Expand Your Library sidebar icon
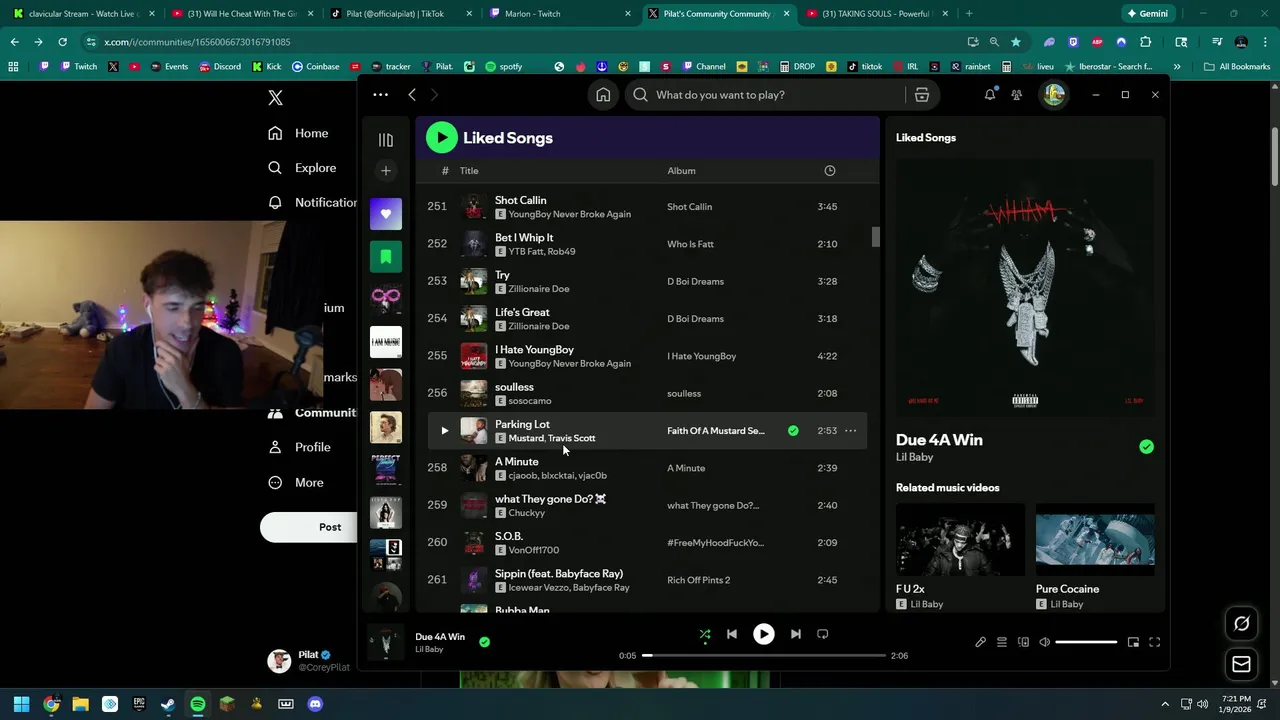The image size is (1280, 720). point(386,140)
